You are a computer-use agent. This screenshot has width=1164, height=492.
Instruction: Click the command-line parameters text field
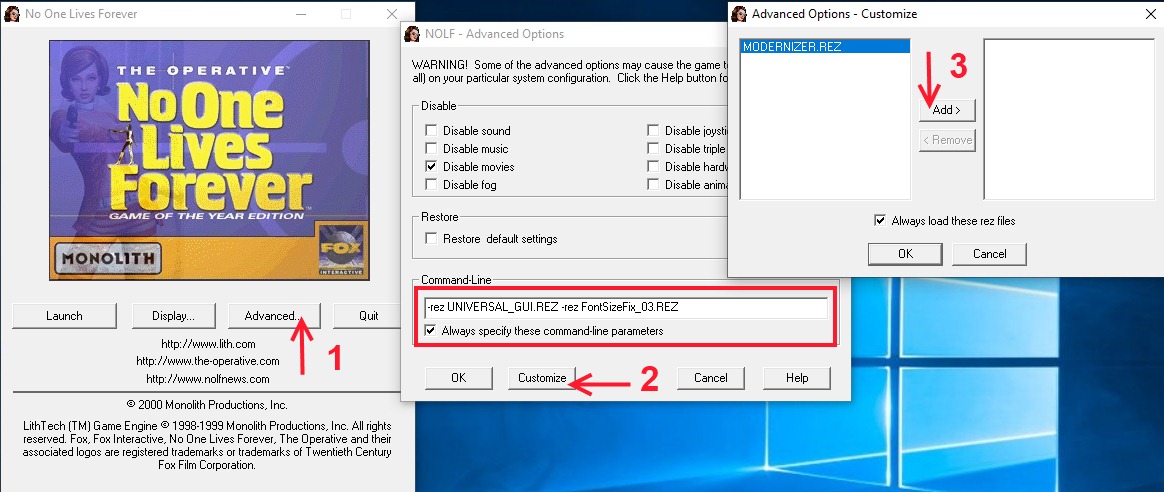[625, 307]
